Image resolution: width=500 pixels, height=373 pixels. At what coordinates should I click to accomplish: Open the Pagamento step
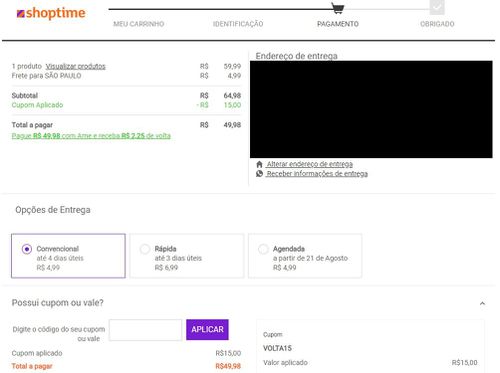pyautogui.click(x=338, y=24)
